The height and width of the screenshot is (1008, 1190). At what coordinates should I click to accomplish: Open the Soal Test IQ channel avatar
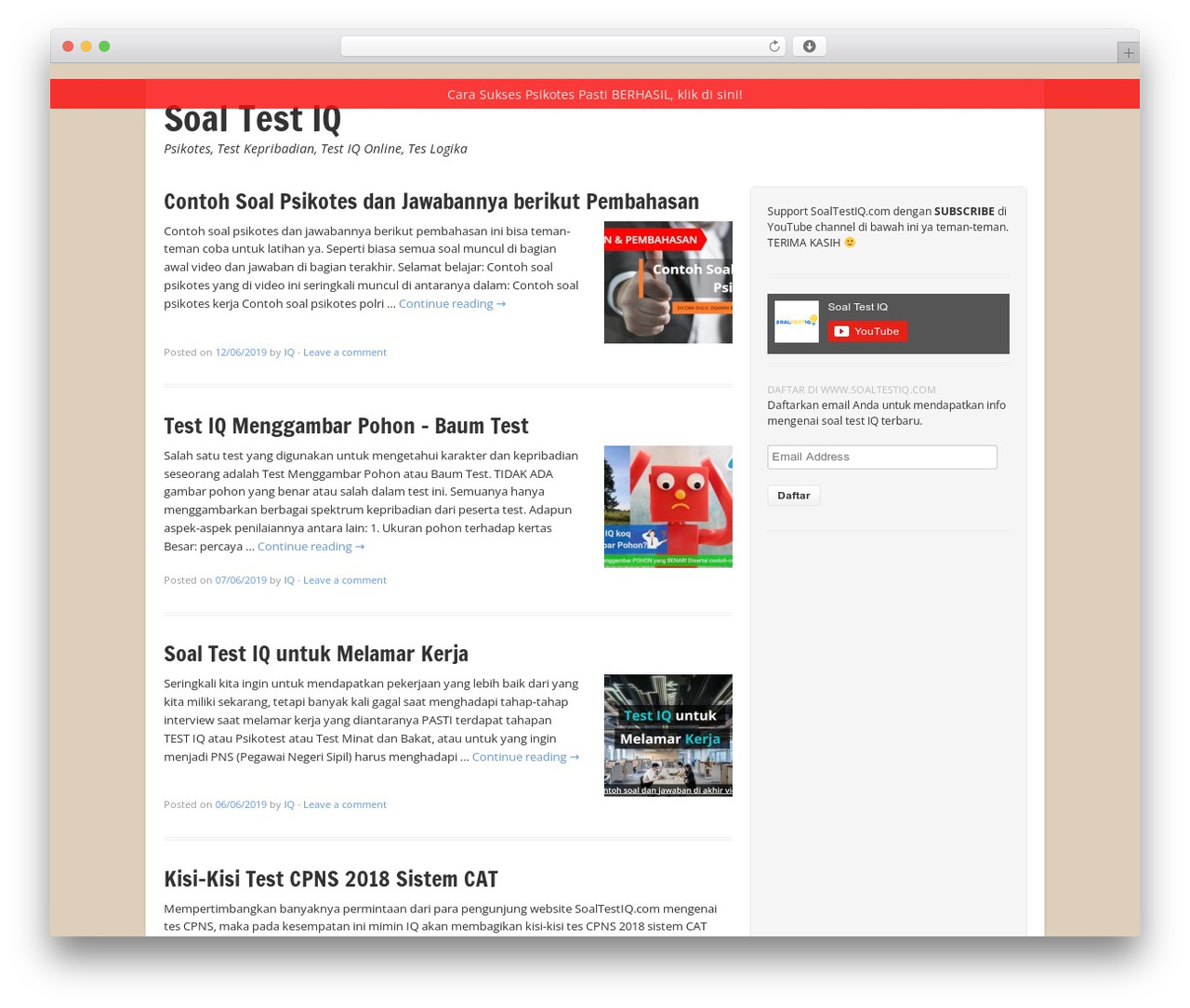point(797,322)
